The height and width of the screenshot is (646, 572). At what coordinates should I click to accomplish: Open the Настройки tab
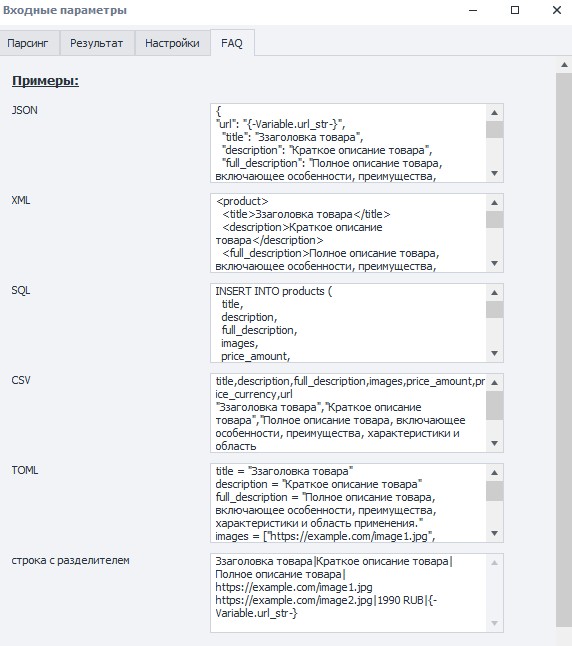(x=172, y=43)
